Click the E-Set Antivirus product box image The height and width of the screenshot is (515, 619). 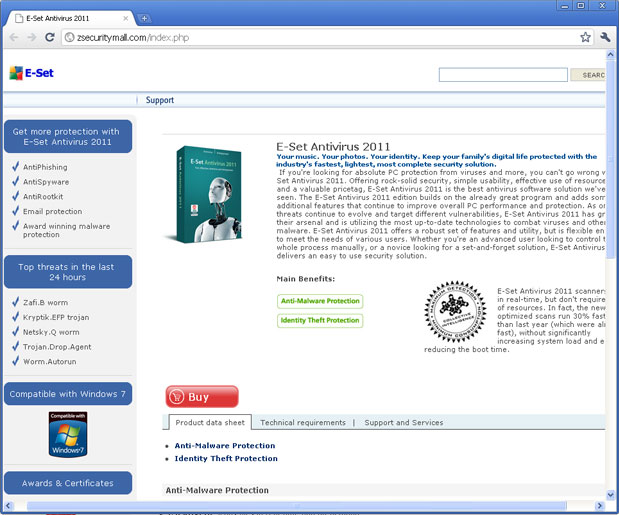click(205, 195)
